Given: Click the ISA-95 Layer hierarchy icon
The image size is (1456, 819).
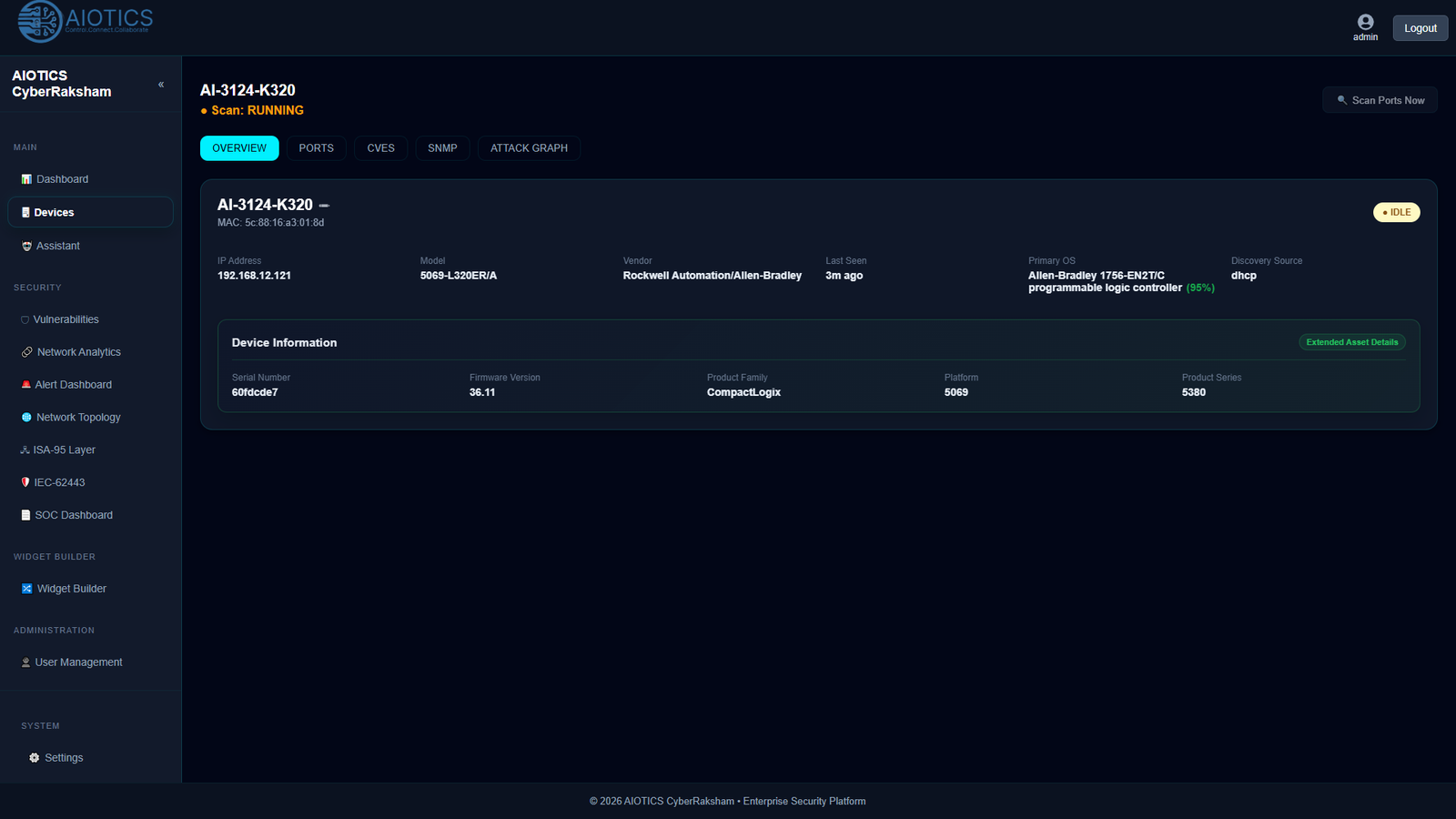Looking at the screenshot, I should coord(25,450).
